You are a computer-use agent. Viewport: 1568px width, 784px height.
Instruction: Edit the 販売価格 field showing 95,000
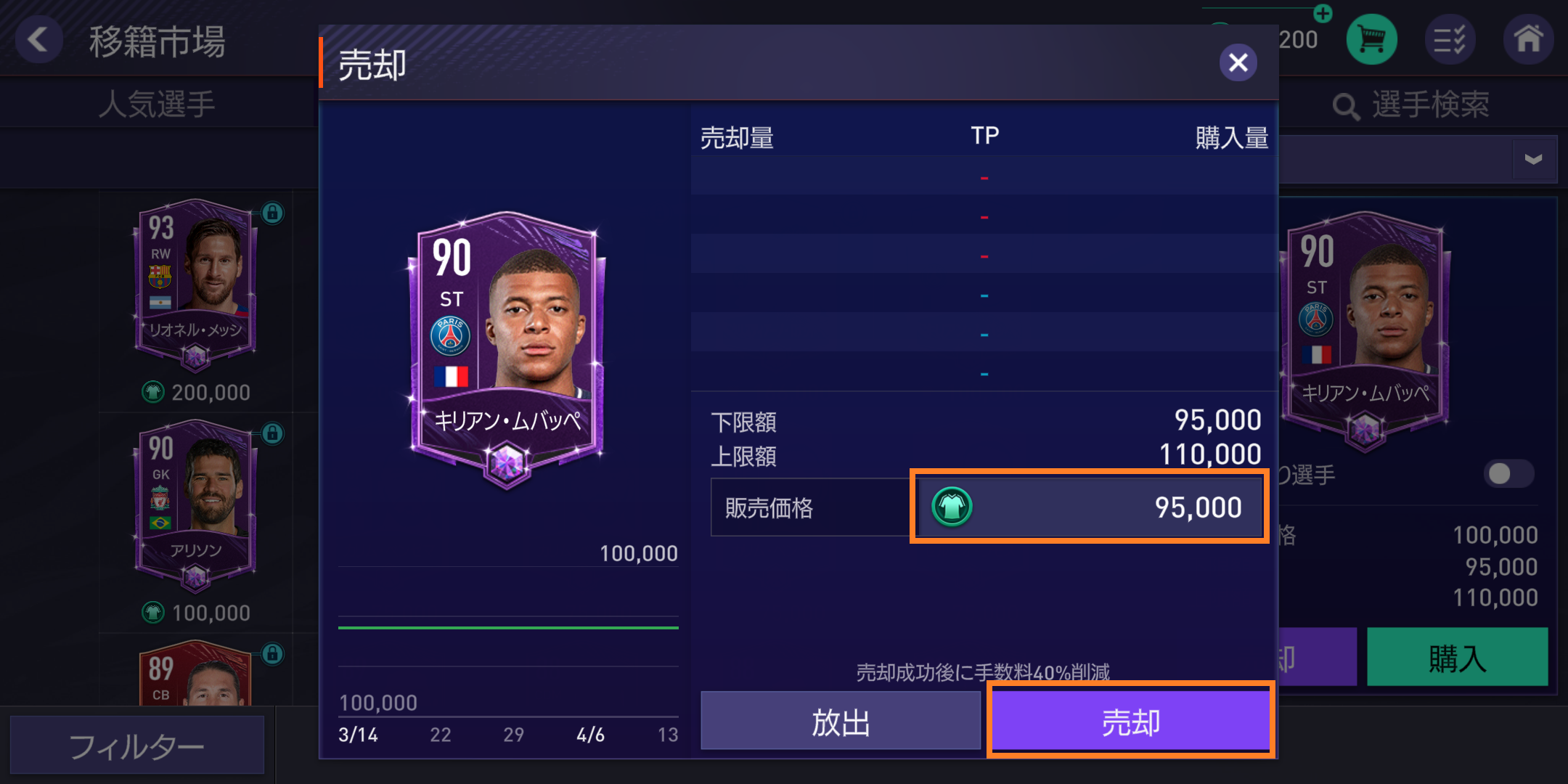(x=1089, y=507)
